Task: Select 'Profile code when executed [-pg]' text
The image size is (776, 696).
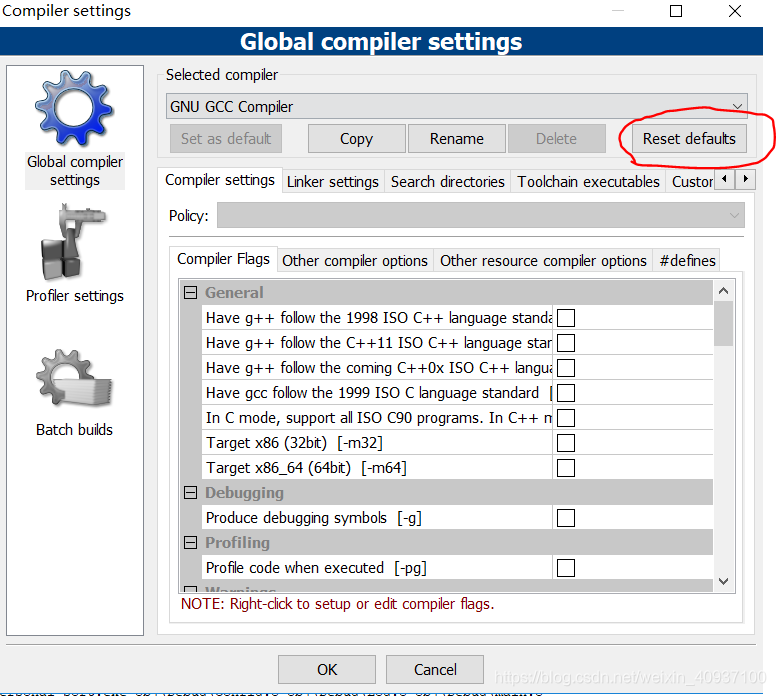Action: coord(316,568)
